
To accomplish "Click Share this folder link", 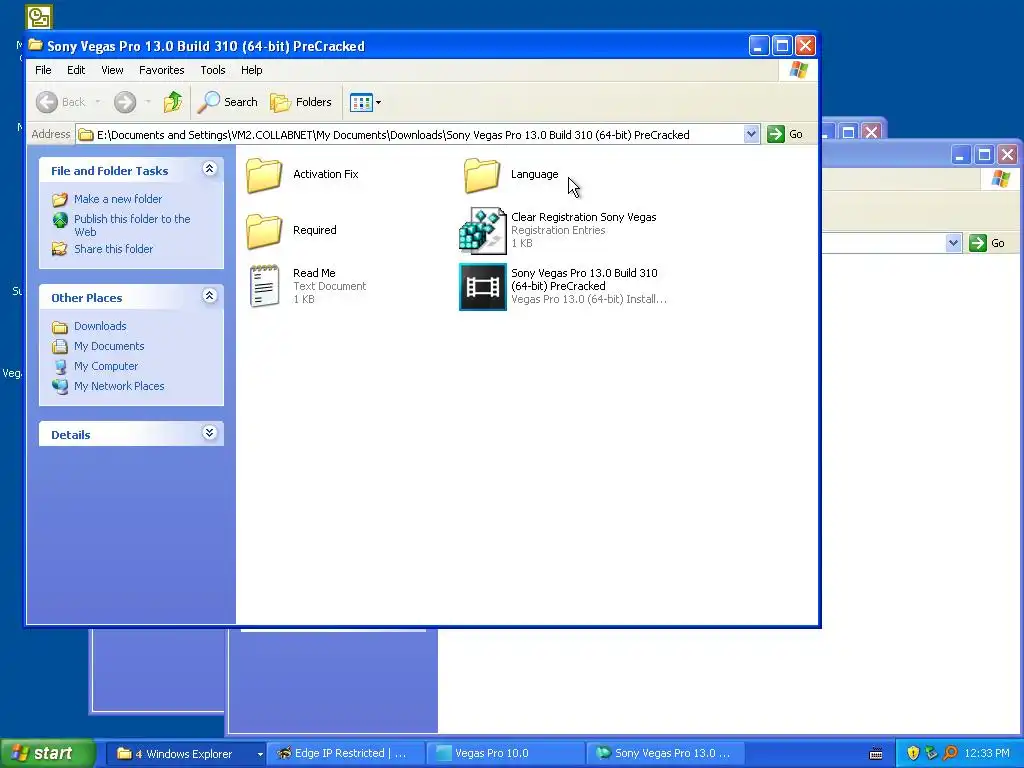I will pyautogui.click(x=114, y=249).
